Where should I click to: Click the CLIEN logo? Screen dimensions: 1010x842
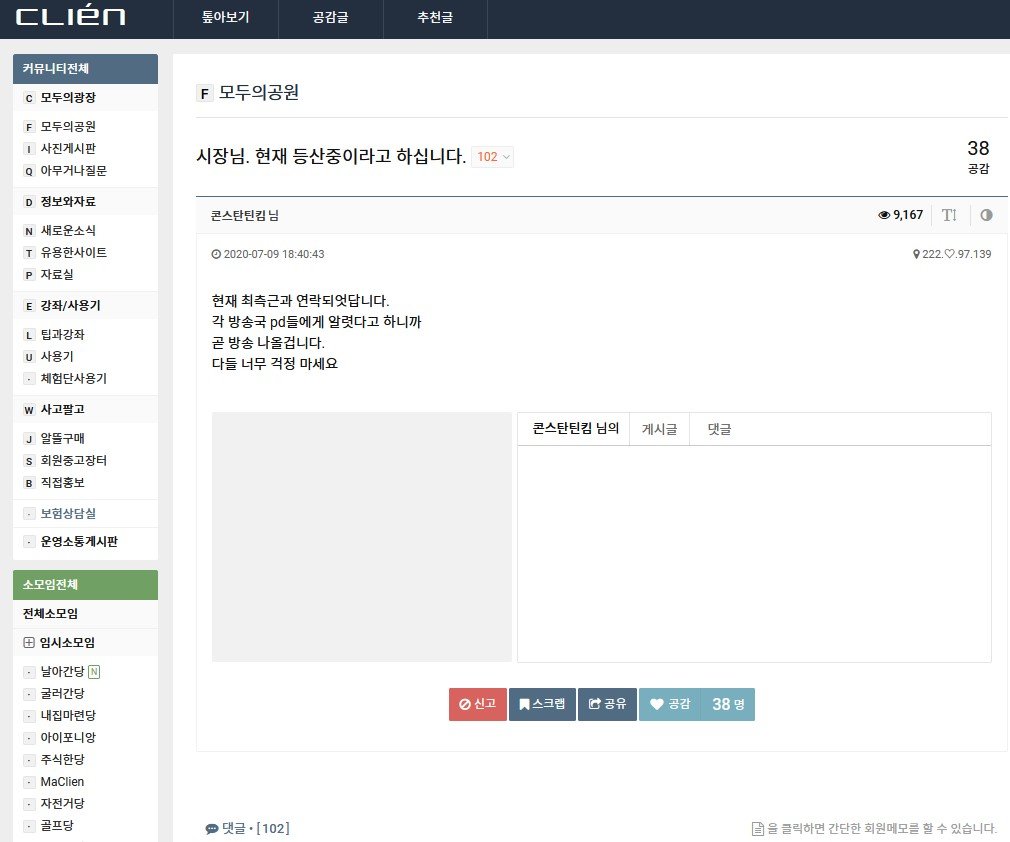(70, 17)
